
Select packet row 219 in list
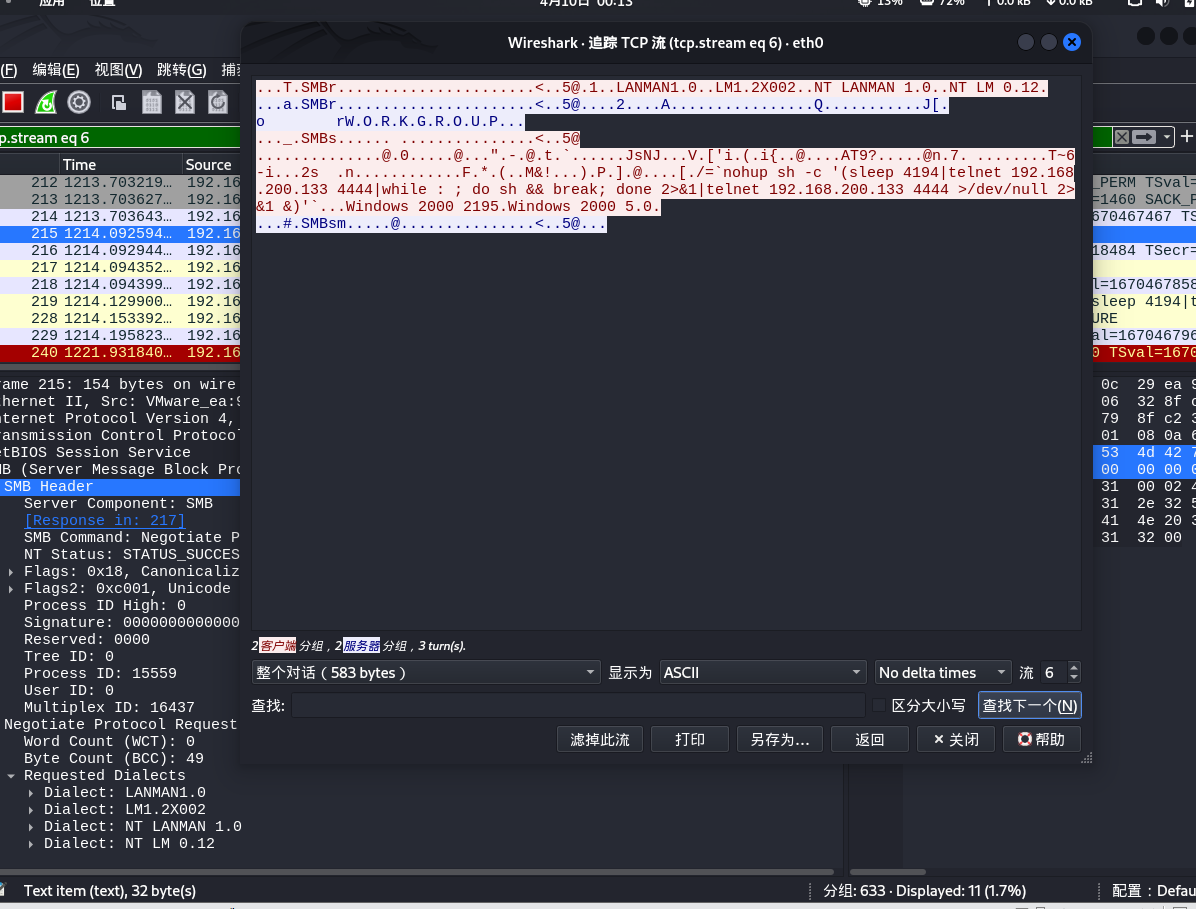120,301
